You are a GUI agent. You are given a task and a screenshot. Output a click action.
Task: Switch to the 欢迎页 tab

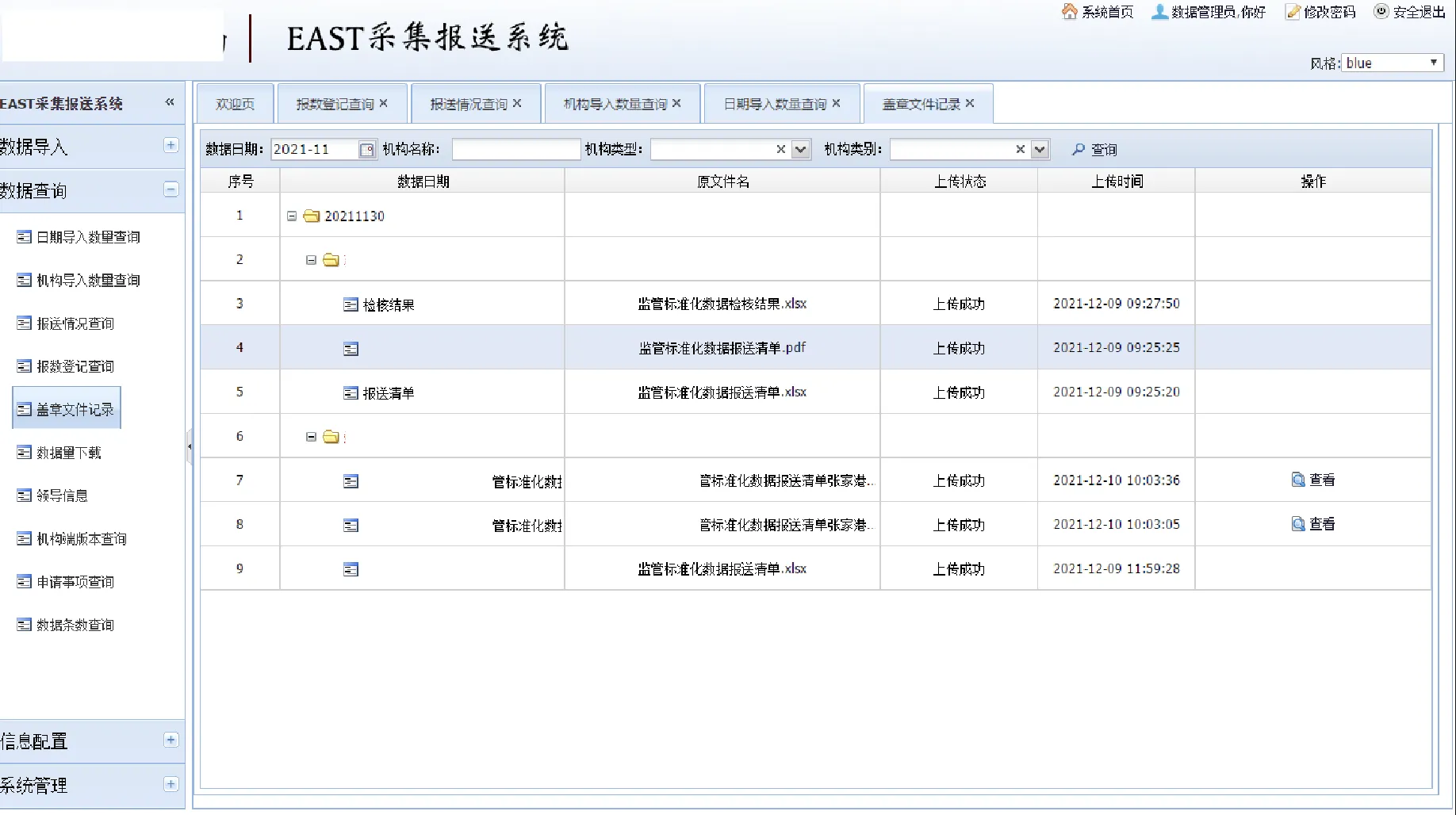[235, 104]
